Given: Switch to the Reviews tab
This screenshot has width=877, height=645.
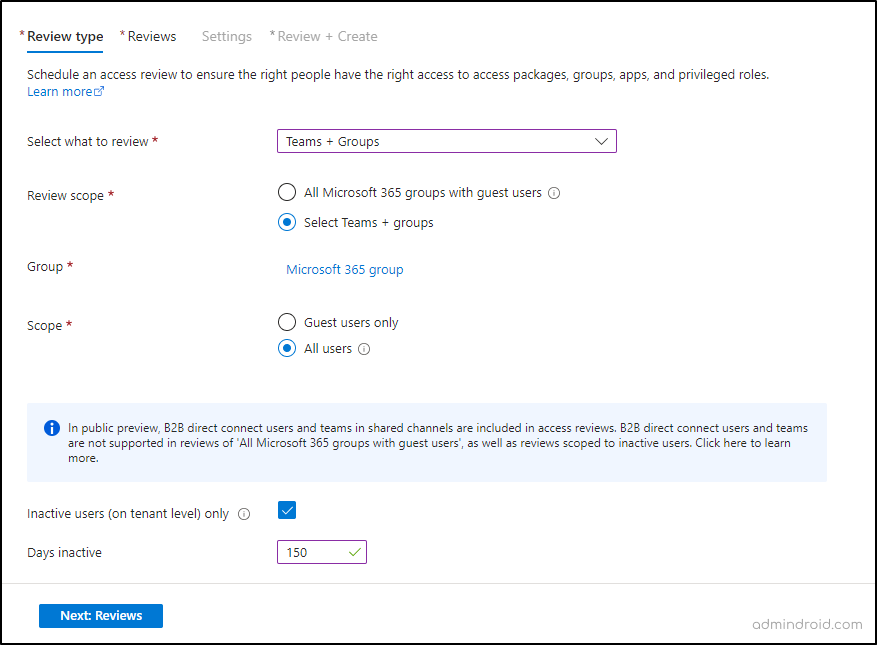Looking at the screenshot, I should [152, 36].
